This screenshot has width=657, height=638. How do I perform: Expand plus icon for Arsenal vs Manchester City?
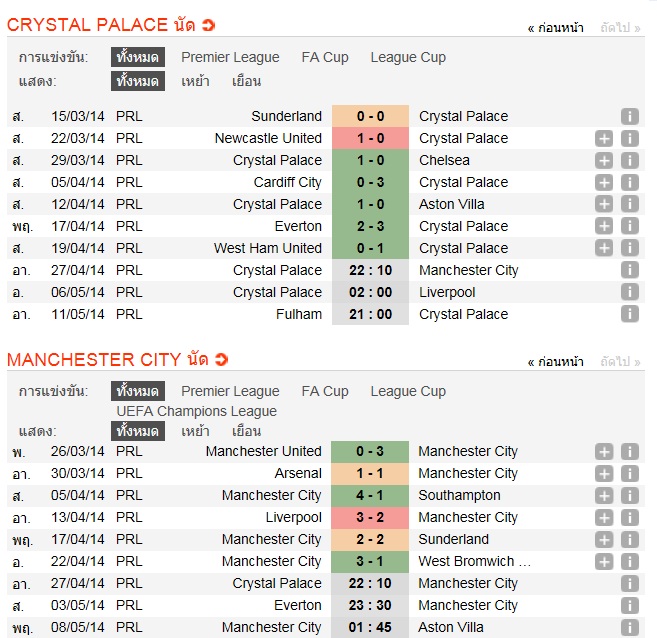click(604, 473)
